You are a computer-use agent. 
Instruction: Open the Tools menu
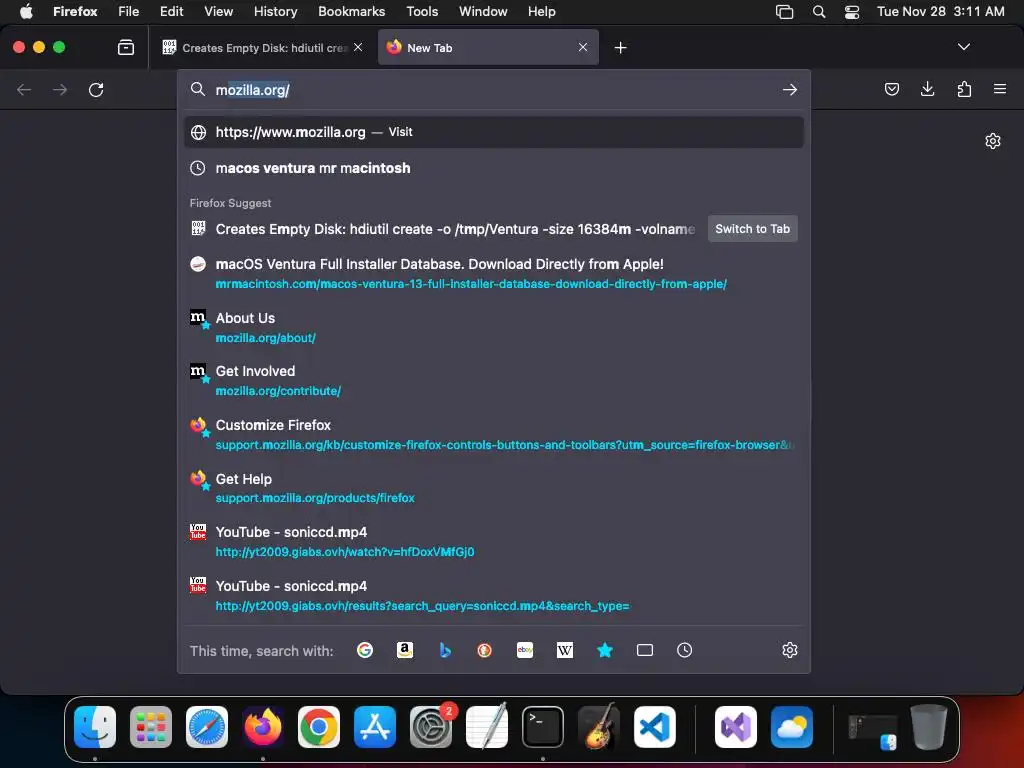click(x=422, y=12)
